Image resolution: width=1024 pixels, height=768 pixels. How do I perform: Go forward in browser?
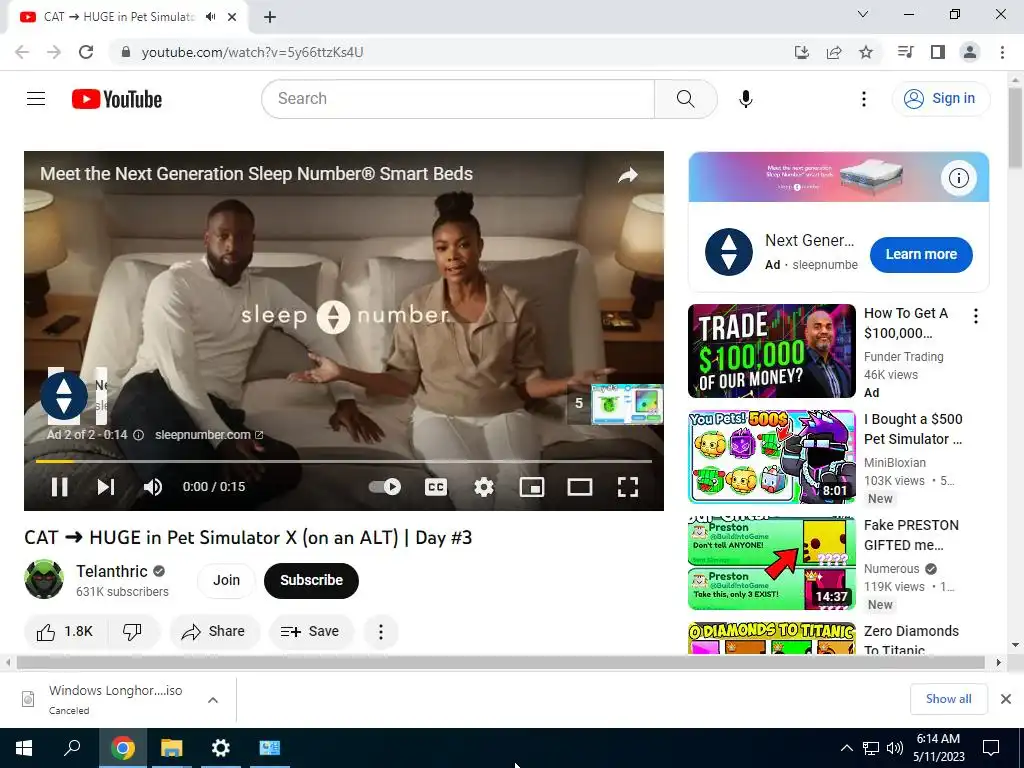pyautogui.click(x=54, y=52)
